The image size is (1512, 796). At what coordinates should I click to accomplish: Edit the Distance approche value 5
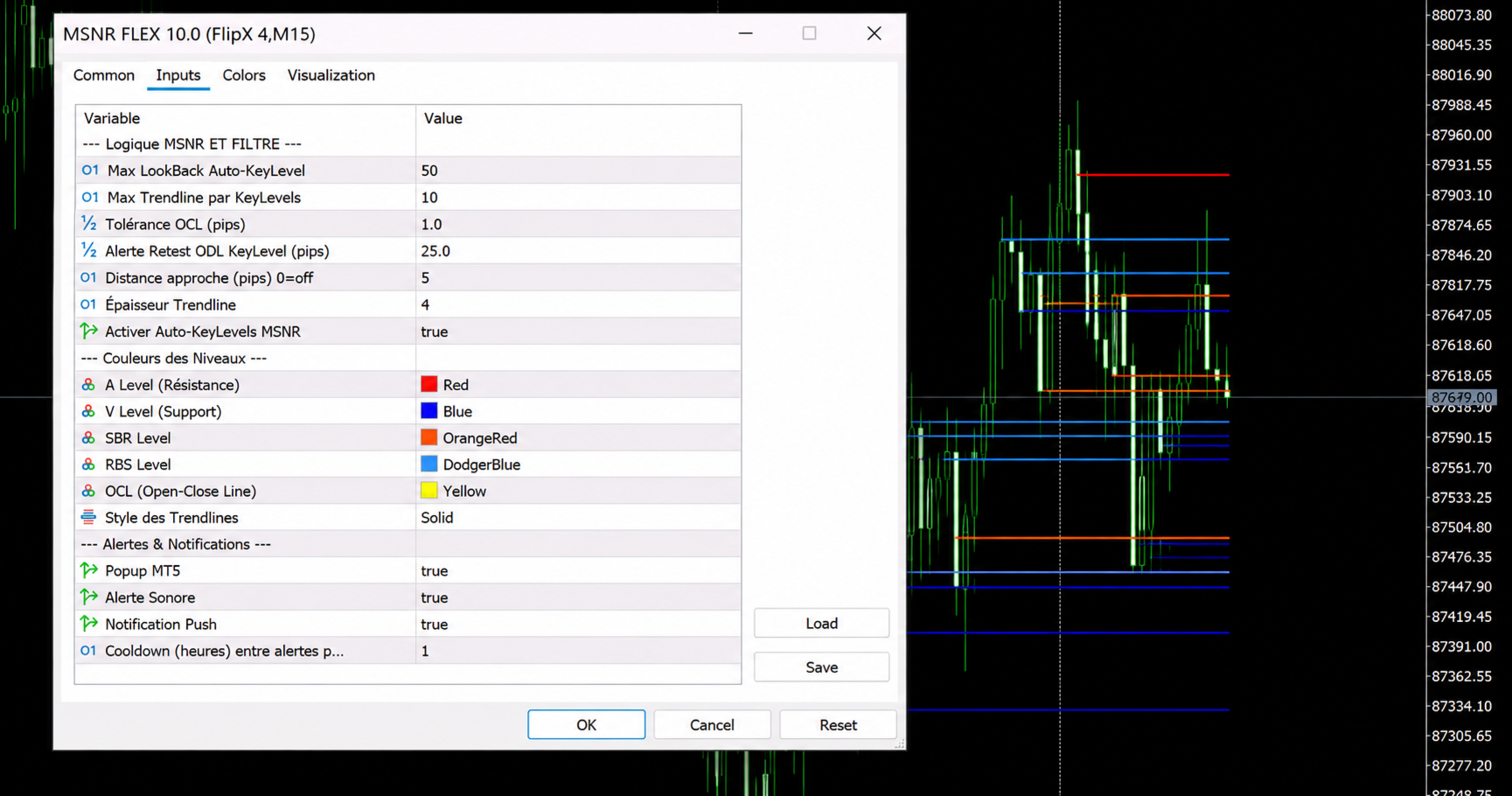pos(578,278)
